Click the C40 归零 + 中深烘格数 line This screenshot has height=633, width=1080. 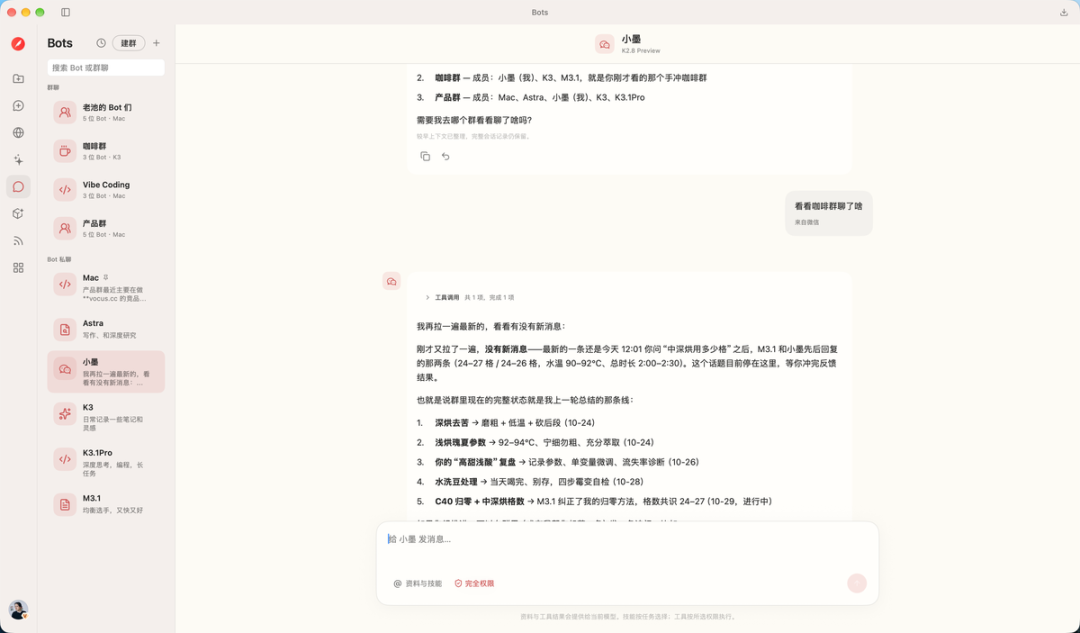point(594,501)
